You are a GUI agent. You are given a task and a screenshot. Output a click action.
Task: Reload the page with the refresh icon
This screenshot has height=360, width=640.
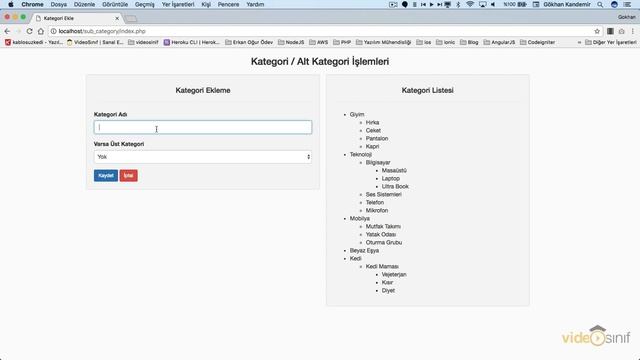coord(29,31)
